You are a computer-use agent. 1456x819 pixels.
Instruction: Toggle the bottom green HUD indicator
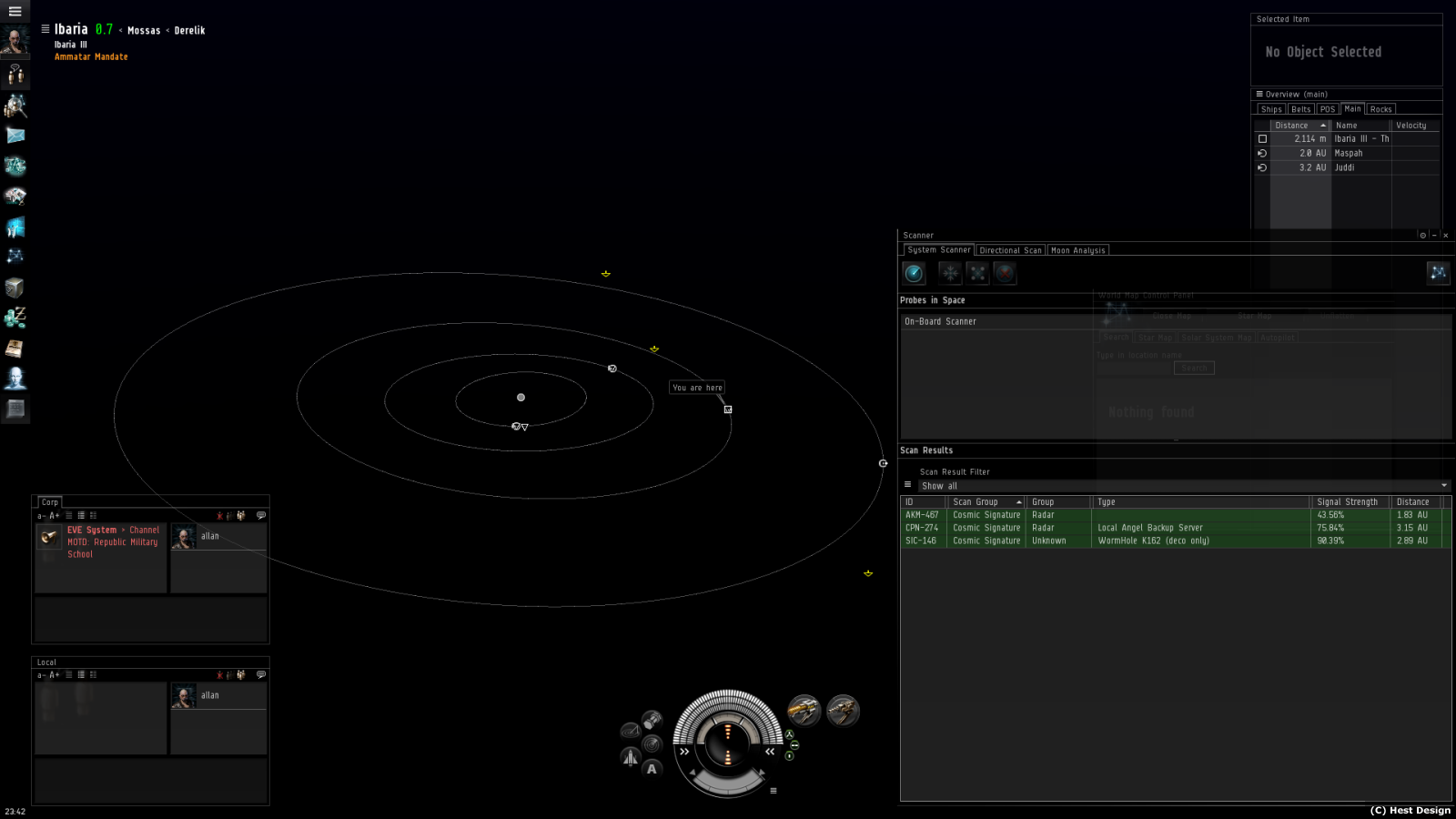pos(790,756)
